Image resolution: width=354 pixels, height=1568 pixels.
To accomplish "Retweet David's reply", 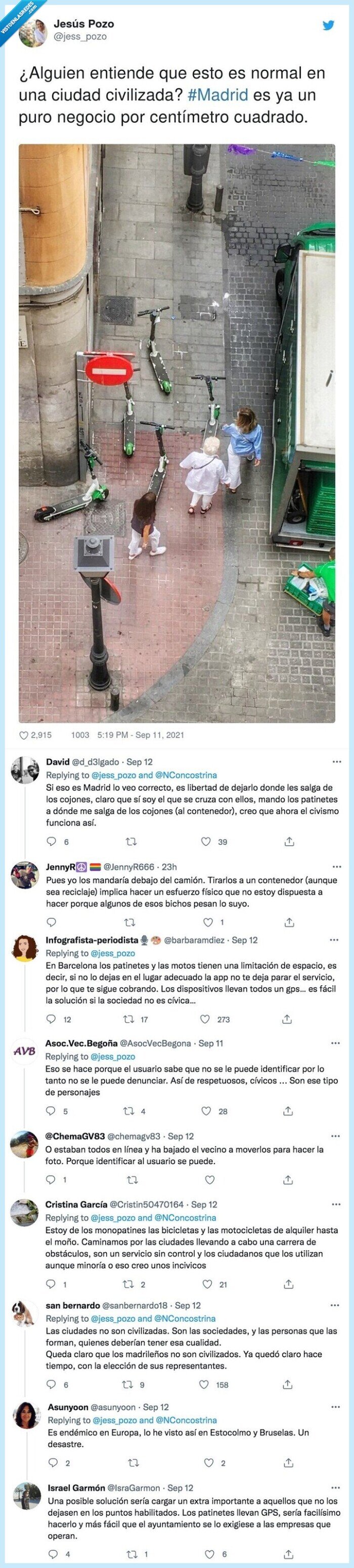I will (130, 841).
